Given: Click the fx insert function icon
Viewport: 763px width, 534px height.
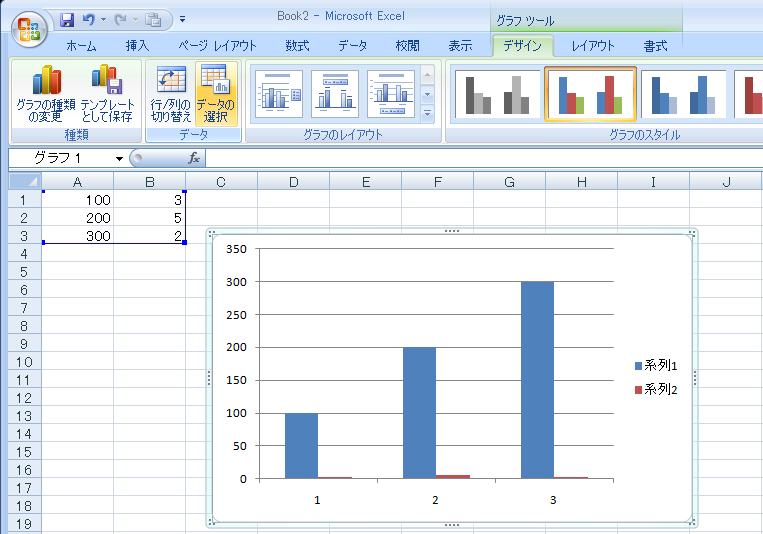Looking at the screenshot, I should (194, 158).
